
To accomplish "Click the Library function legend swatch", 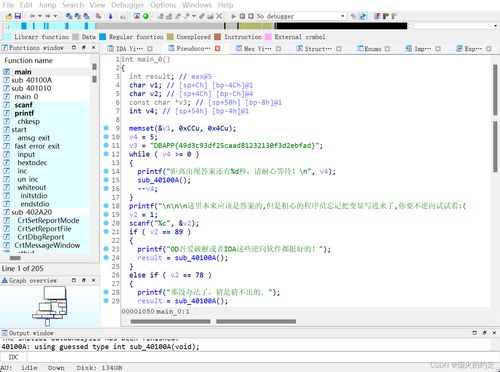I will [x=8, y=37].
